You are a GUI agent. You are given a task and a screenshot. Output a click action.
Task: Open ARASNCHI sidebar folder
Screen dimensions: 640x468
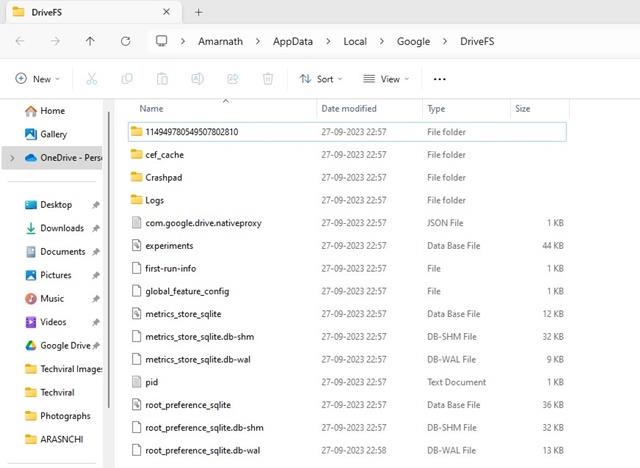click(54, 439)
